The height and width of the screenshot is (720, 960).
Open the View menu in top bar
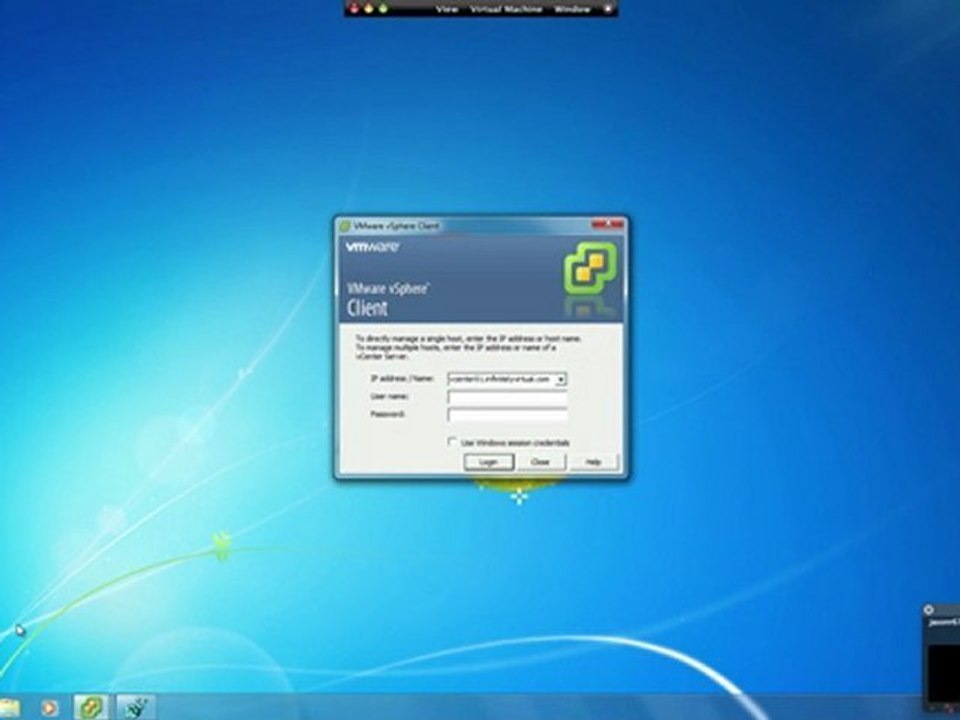click(x=447, y=9)
